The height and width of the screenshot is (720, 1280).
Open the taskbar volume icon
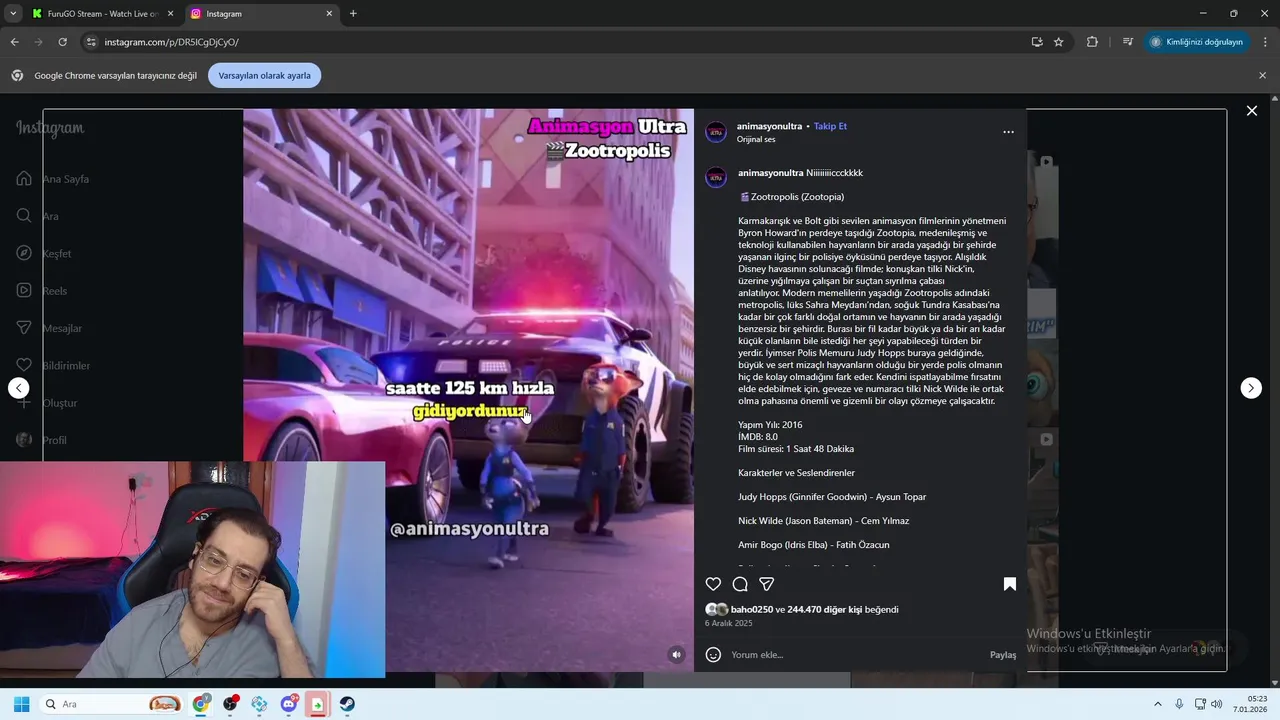1217,704
